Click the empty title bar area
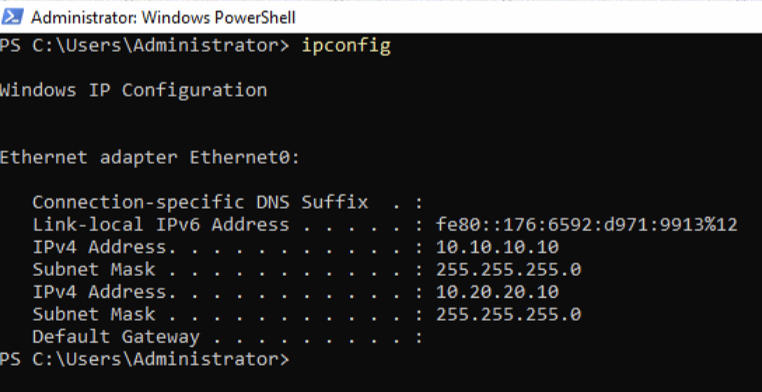 point(529,18)
